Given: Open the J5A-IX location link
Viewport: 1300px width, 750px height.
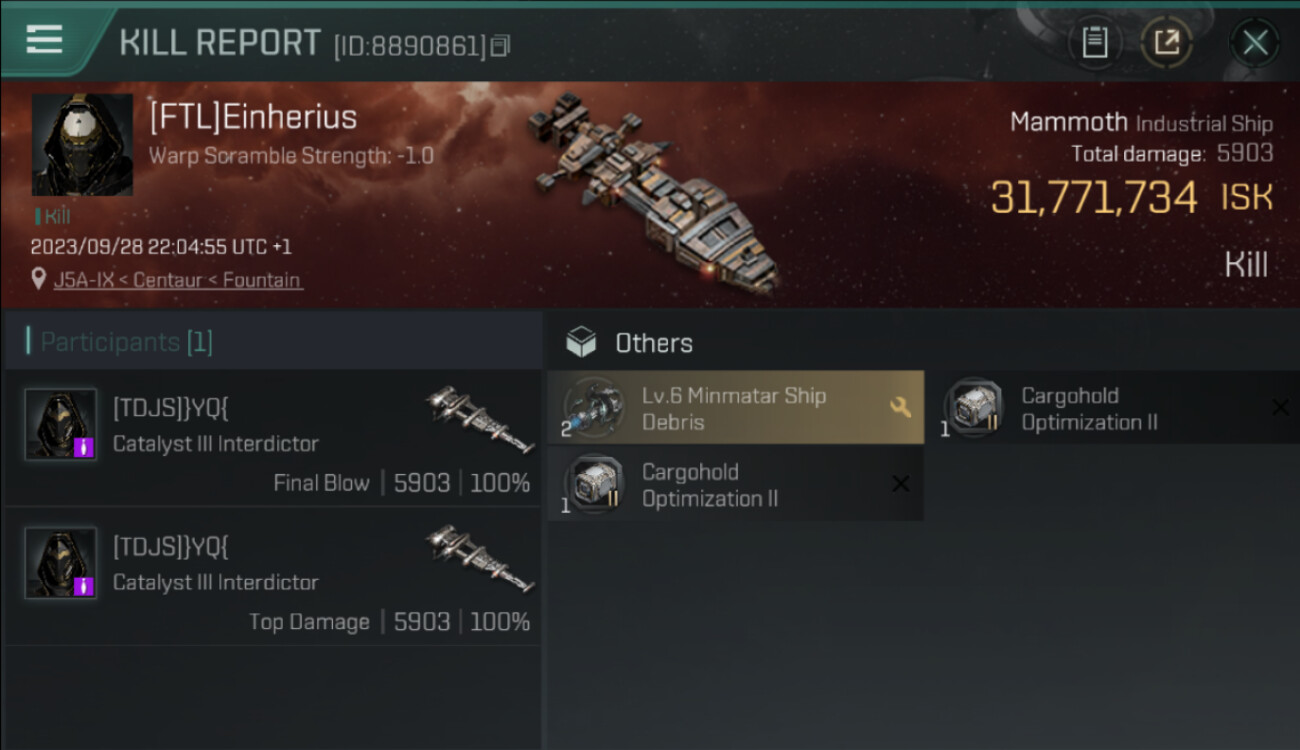Looking at the screenshot, I should 178,280.
